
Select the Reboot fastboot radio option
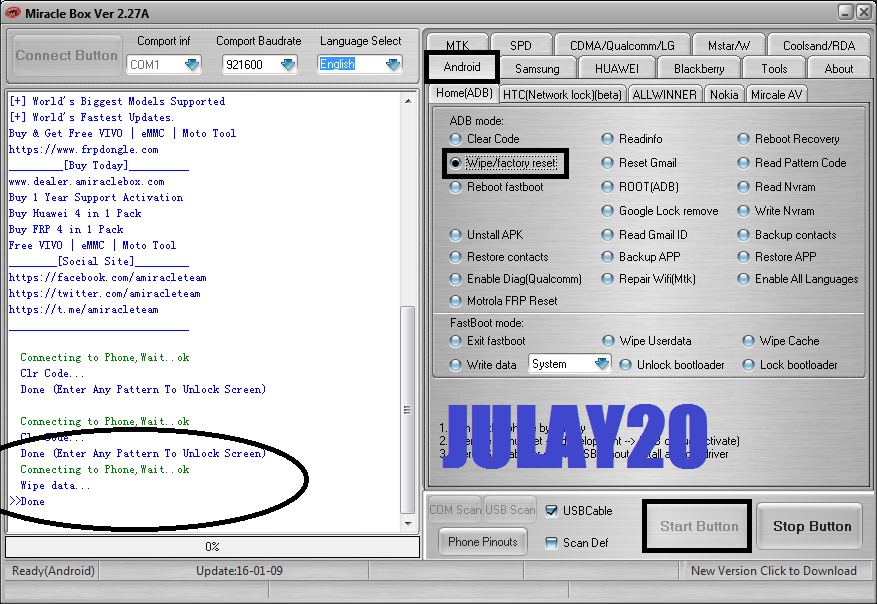[x=455, y=187]
